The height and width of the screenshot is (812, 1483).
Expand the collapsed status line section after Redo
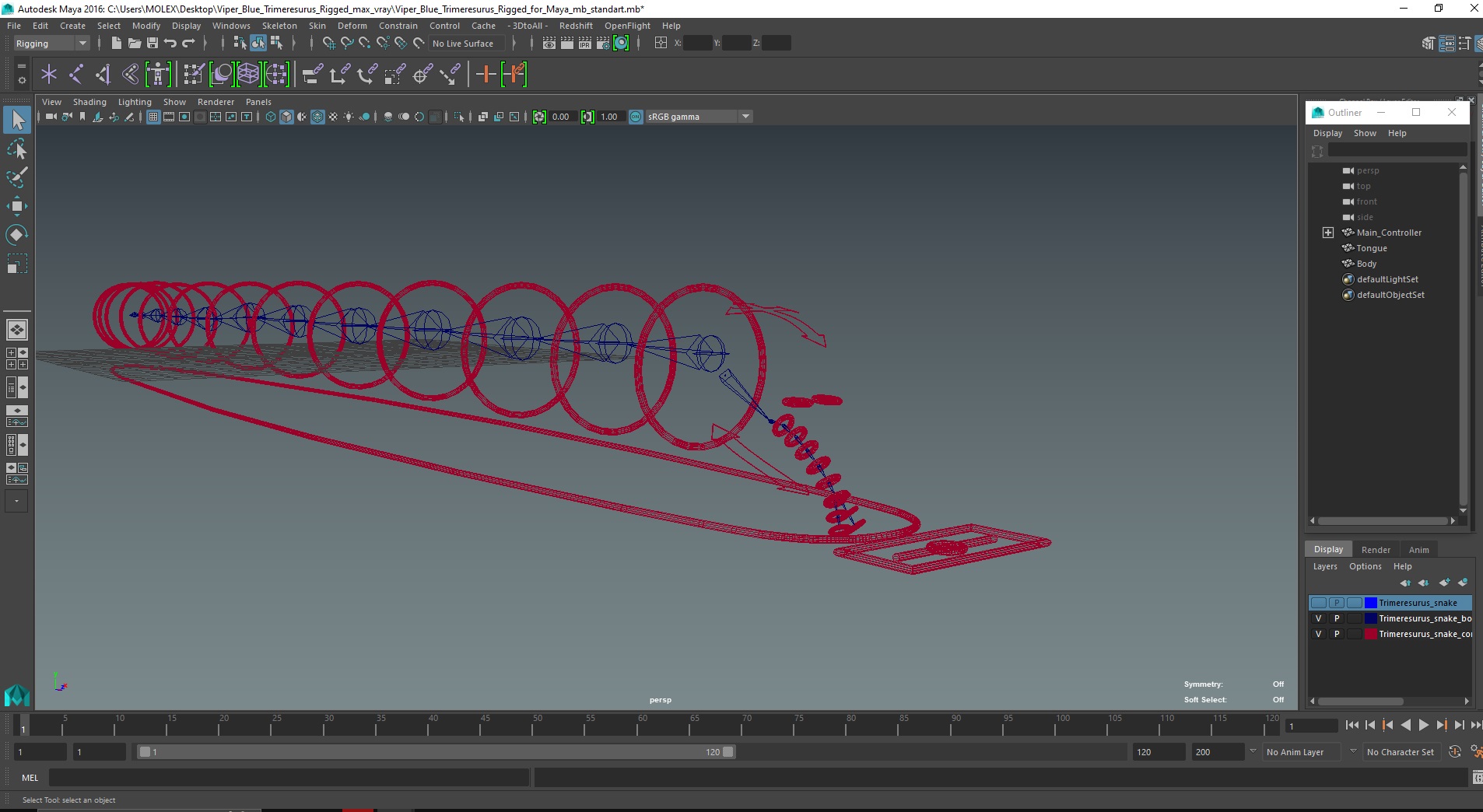[x=205, y=44]
